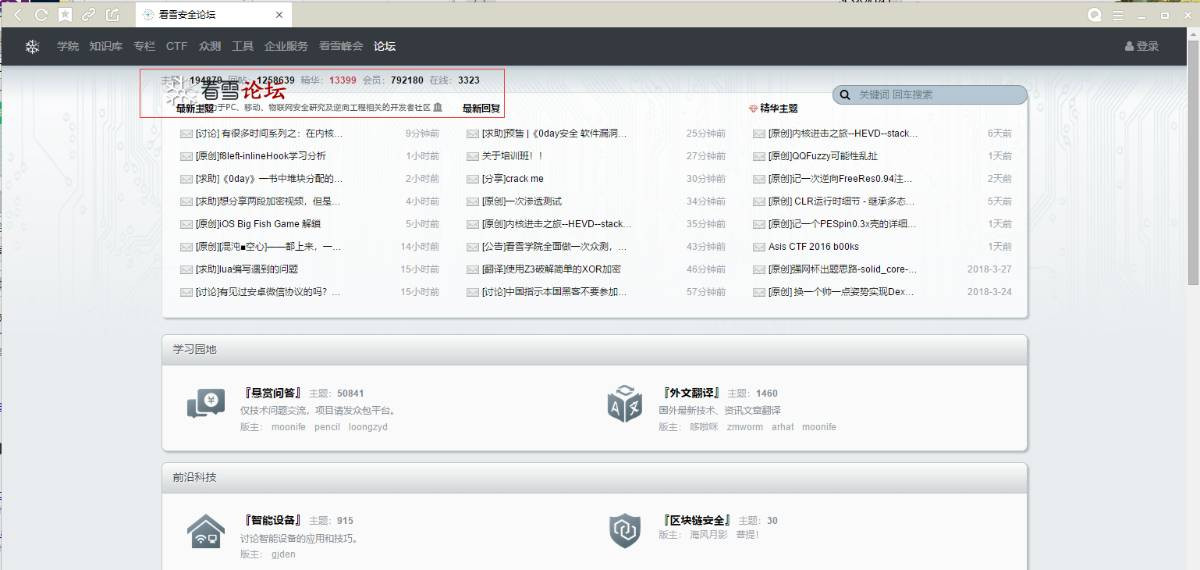Open CTF in the navigation bar
The height and width of the screenshot is (570, 1200).
177,47
